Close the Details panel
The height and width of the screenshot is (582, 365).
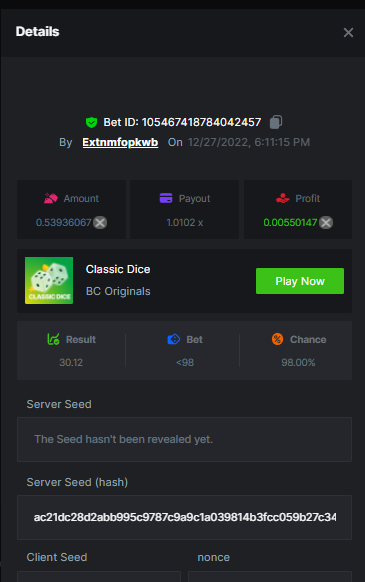348,33
